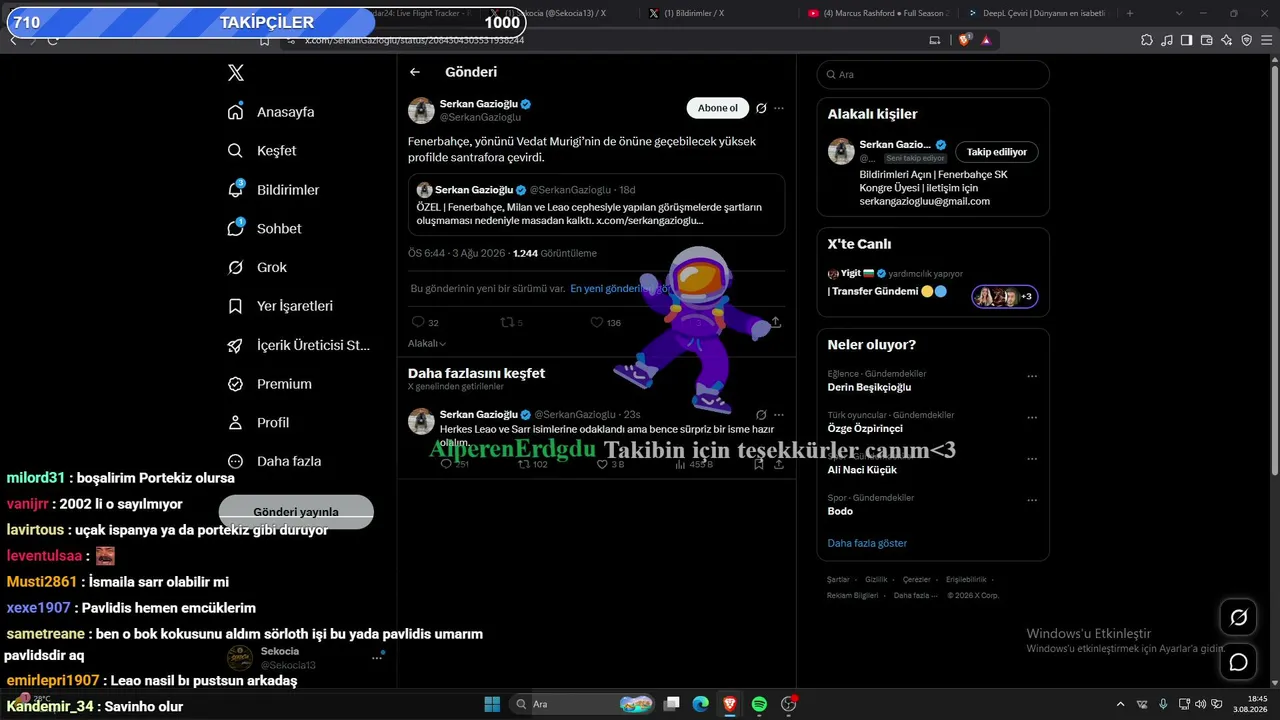Click the X search field 'Ara'
The image size is (1280, 720).
click(x=933, y=75)
